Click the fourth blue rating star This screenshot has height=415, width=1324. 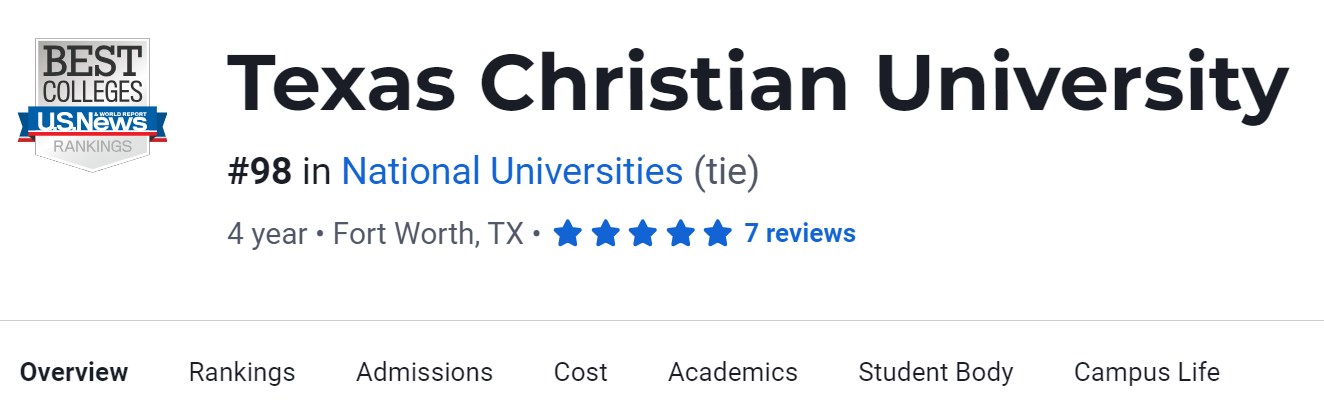[680, 234]
